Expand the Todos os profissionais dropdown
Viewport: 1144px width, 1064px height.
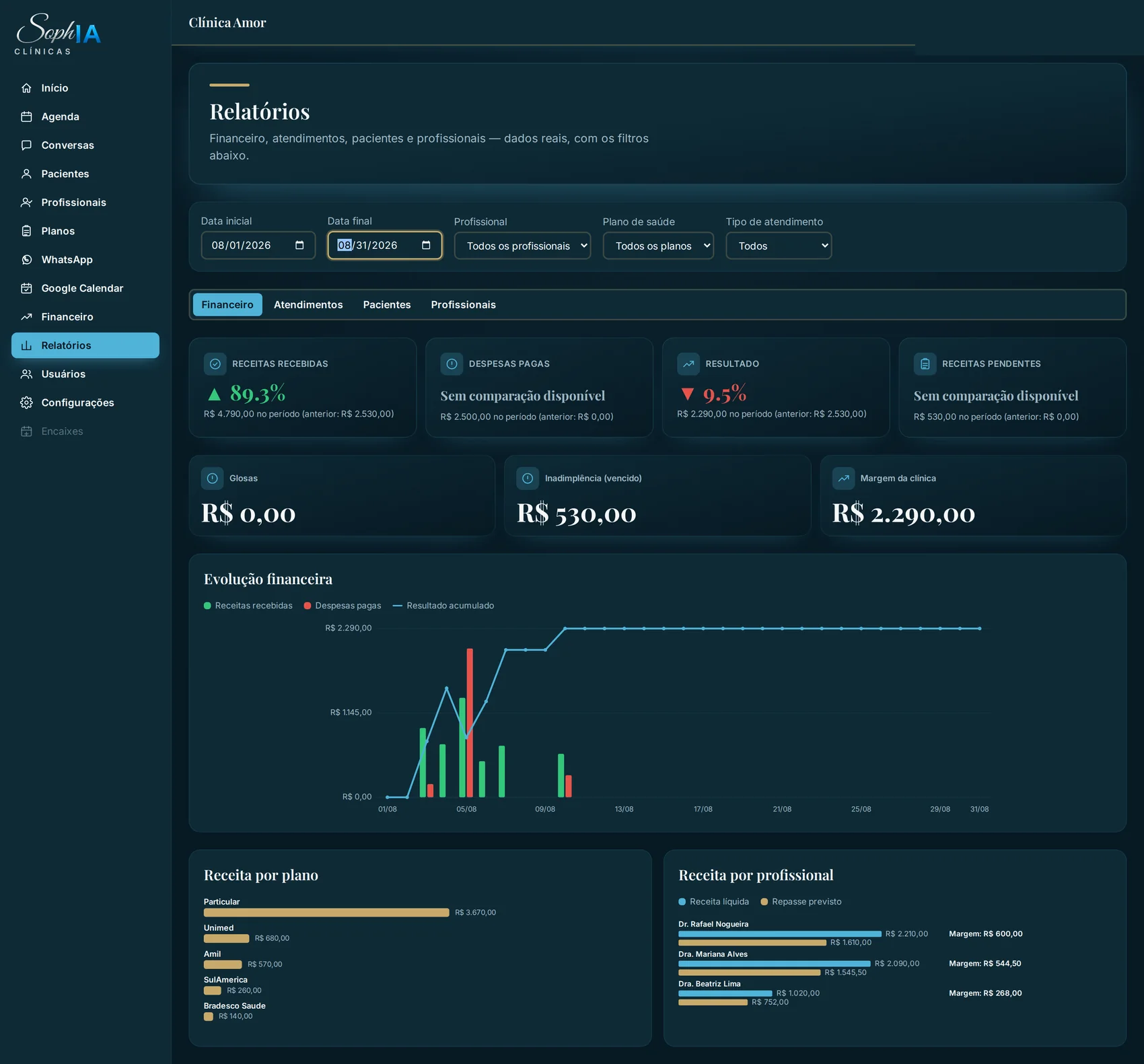point(523,246)
